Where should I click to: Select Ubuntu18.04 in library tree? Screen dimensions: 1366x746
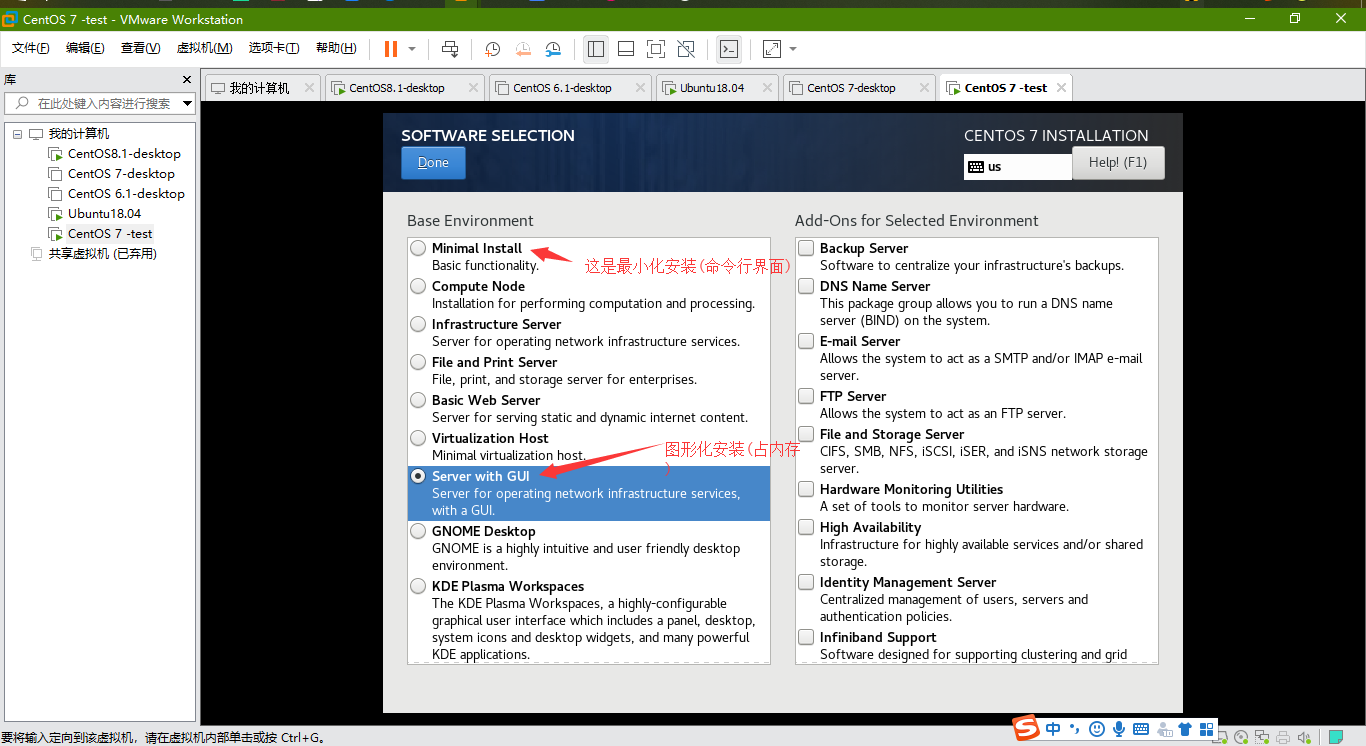click(104, 213)
